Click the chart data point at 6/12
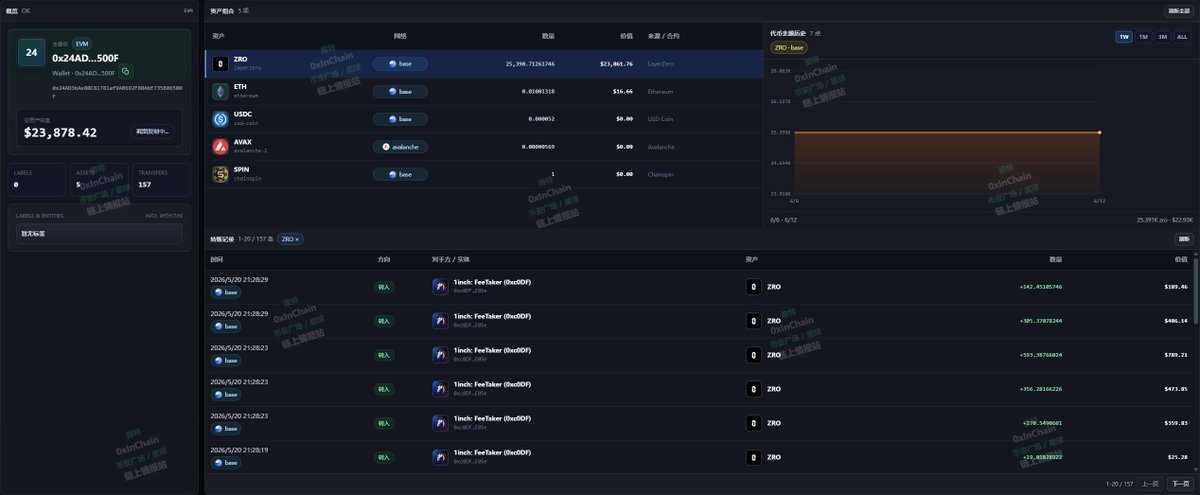The width and height of the screenshot is (1200, 495). [x=1100, y=132]
